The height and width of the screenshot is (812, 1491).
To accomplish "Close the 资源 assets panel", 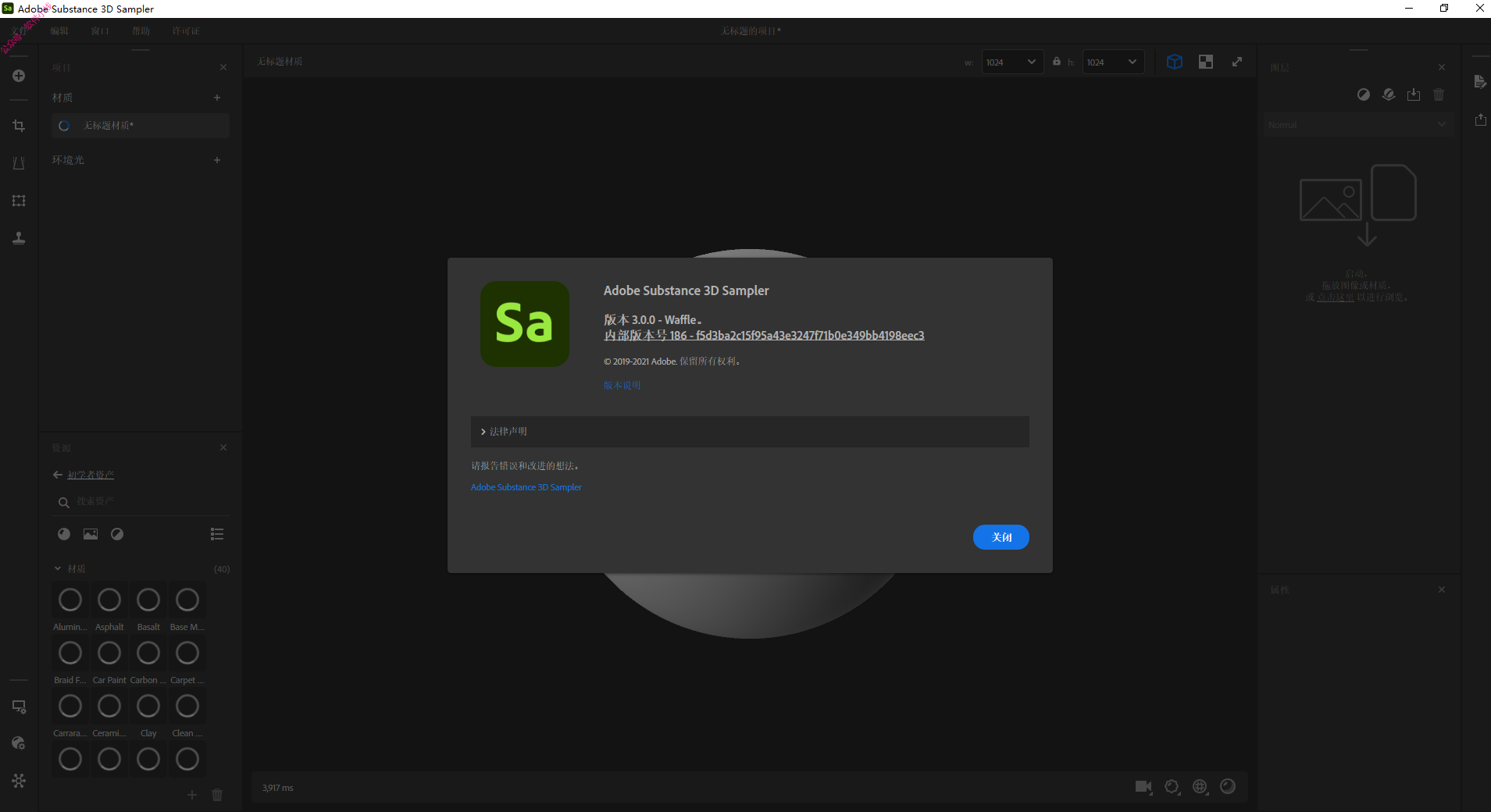I will (223, 447).
